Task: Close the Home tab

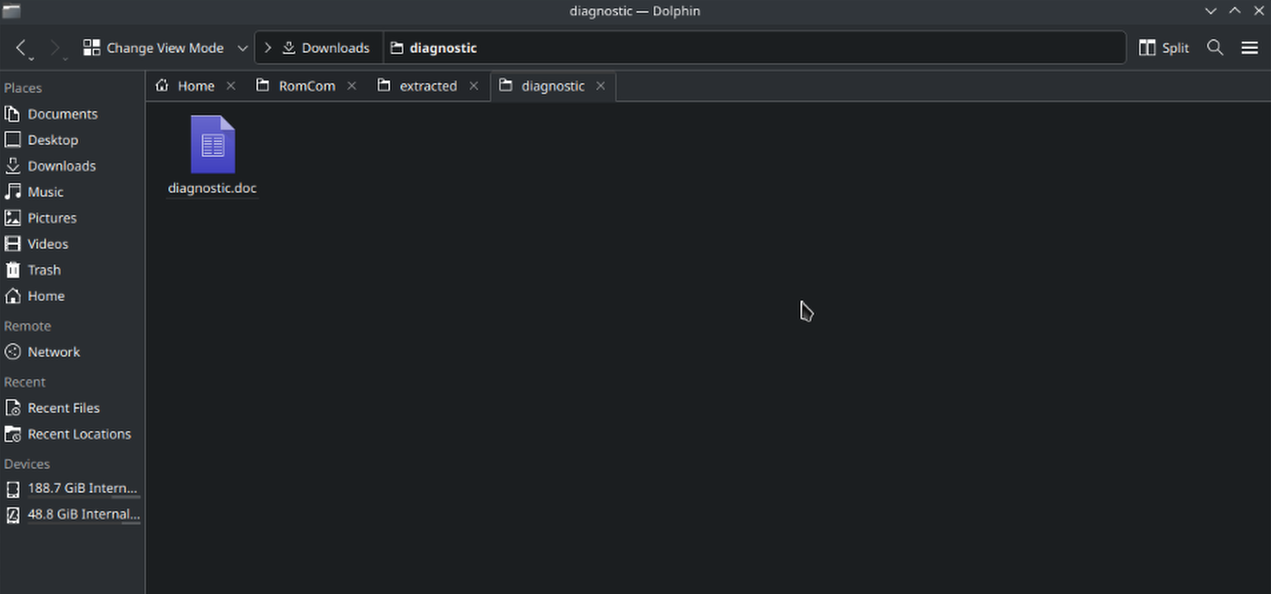Action: click(231, 86)
